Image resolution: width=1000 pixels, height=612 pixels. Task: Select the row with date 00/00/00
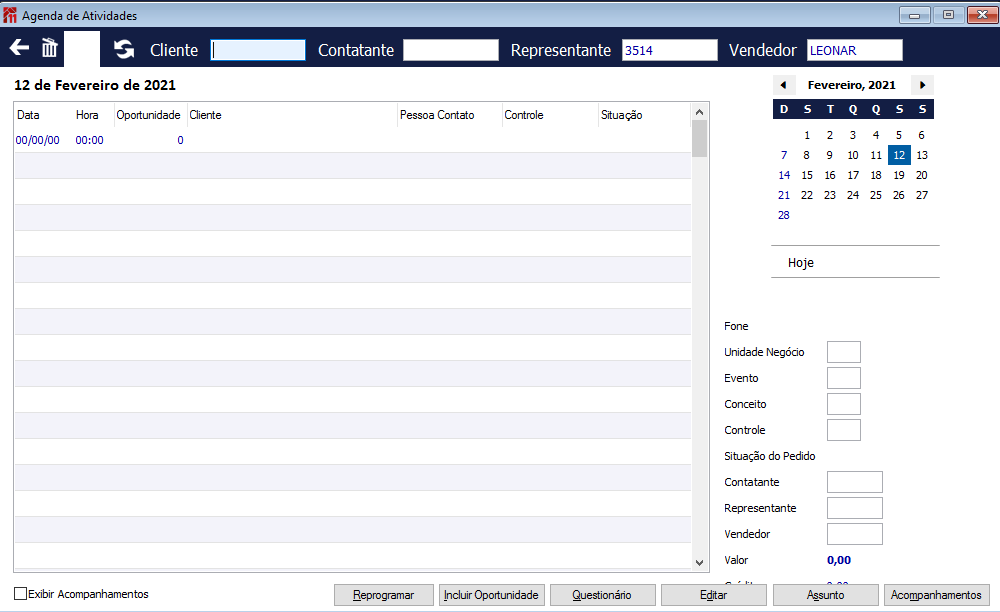(x=353, y=140)
